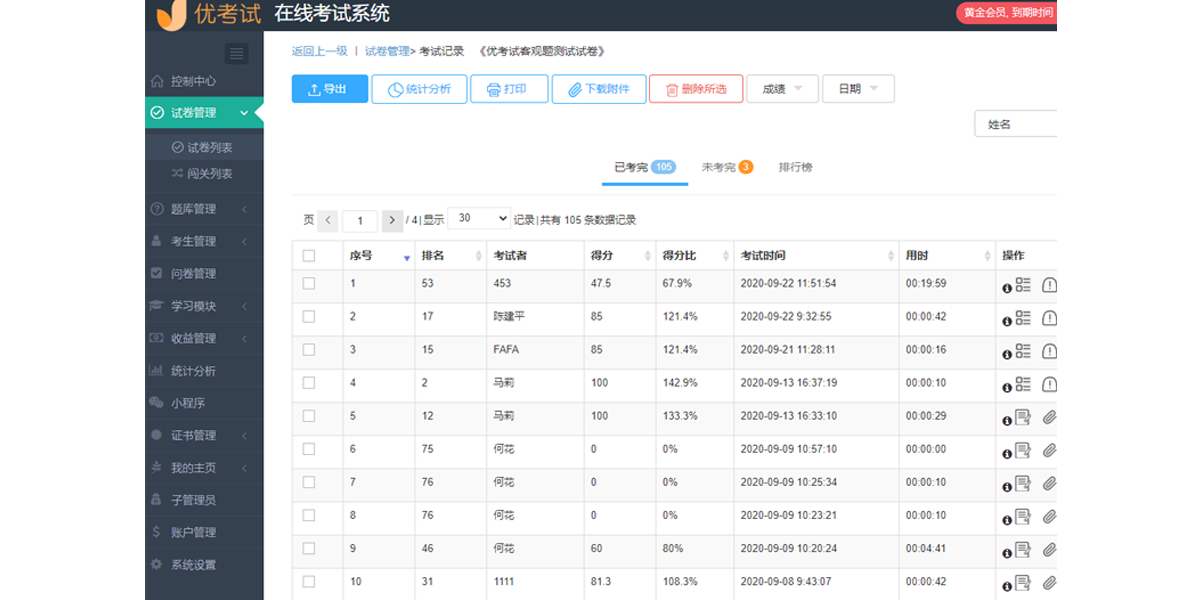Go to previous page arrow

coord(327,220)
